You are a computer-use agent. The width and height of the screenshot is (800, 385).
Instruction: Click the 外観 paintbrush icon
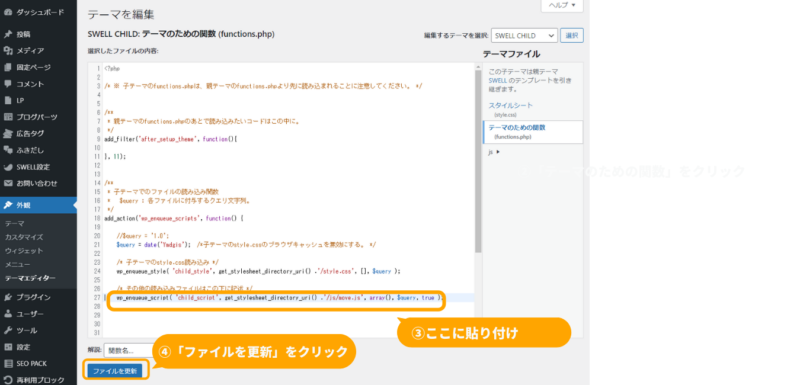coord(8,205)
